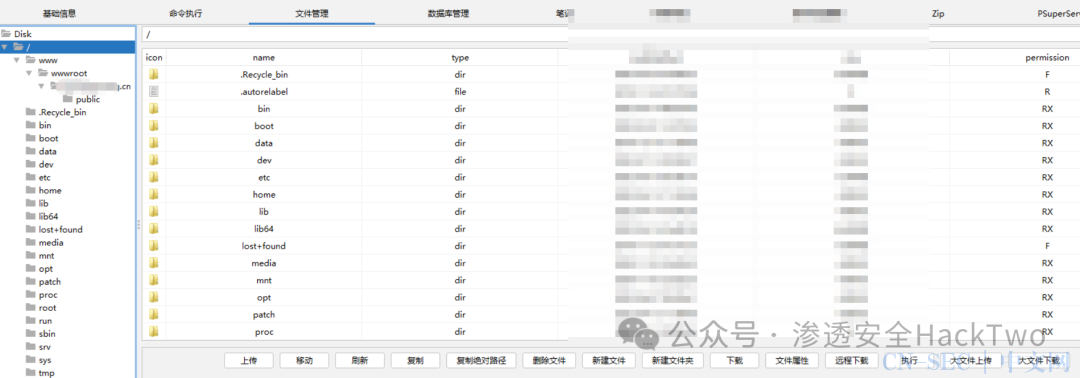
Task: Click the 上传 upload button
Action: tap(249, 360)
